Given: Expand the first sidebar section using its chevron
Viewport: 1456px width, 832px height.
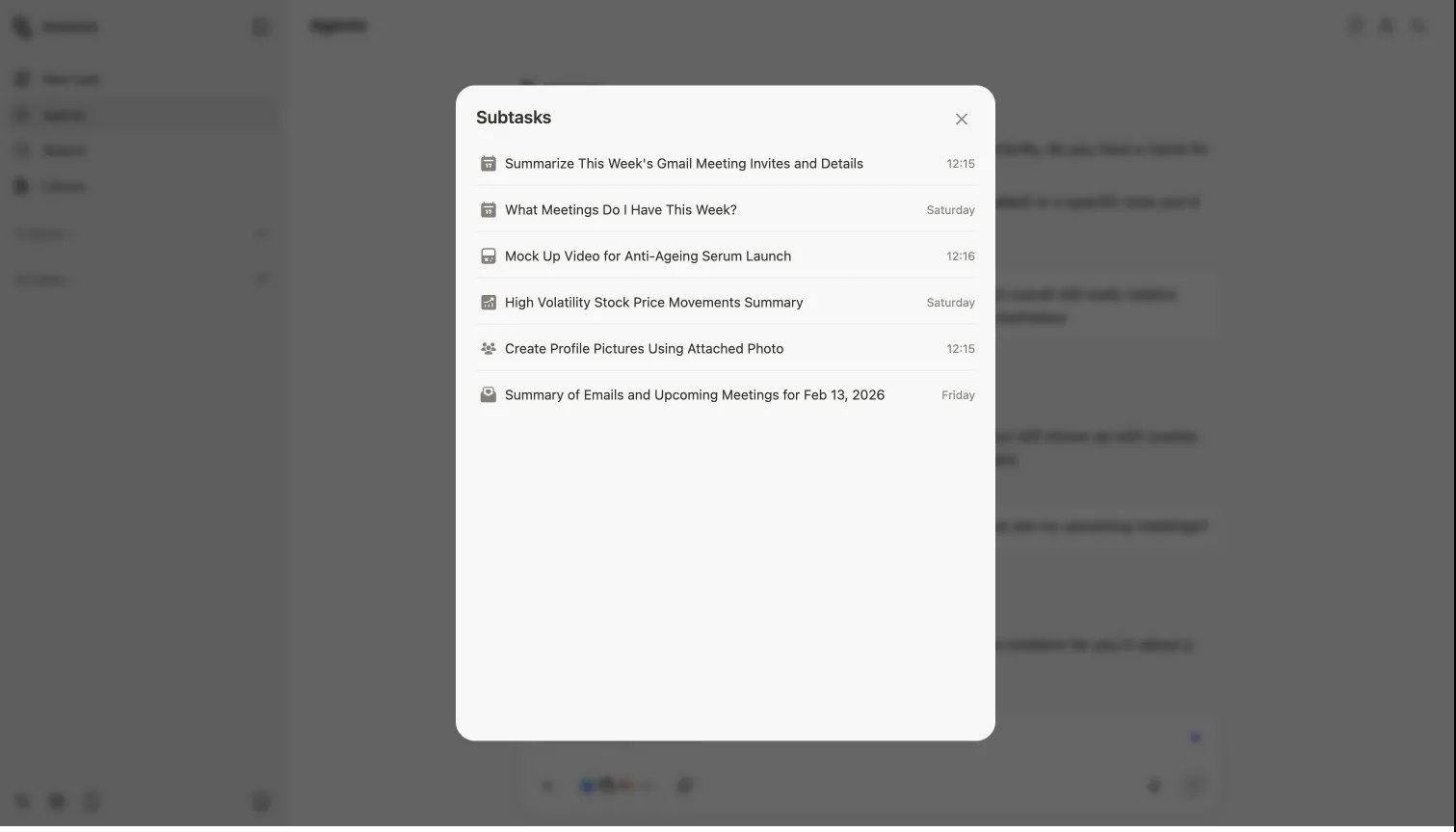Looking at the screenshot, I should pyautogui.click(x=261, y=232).
